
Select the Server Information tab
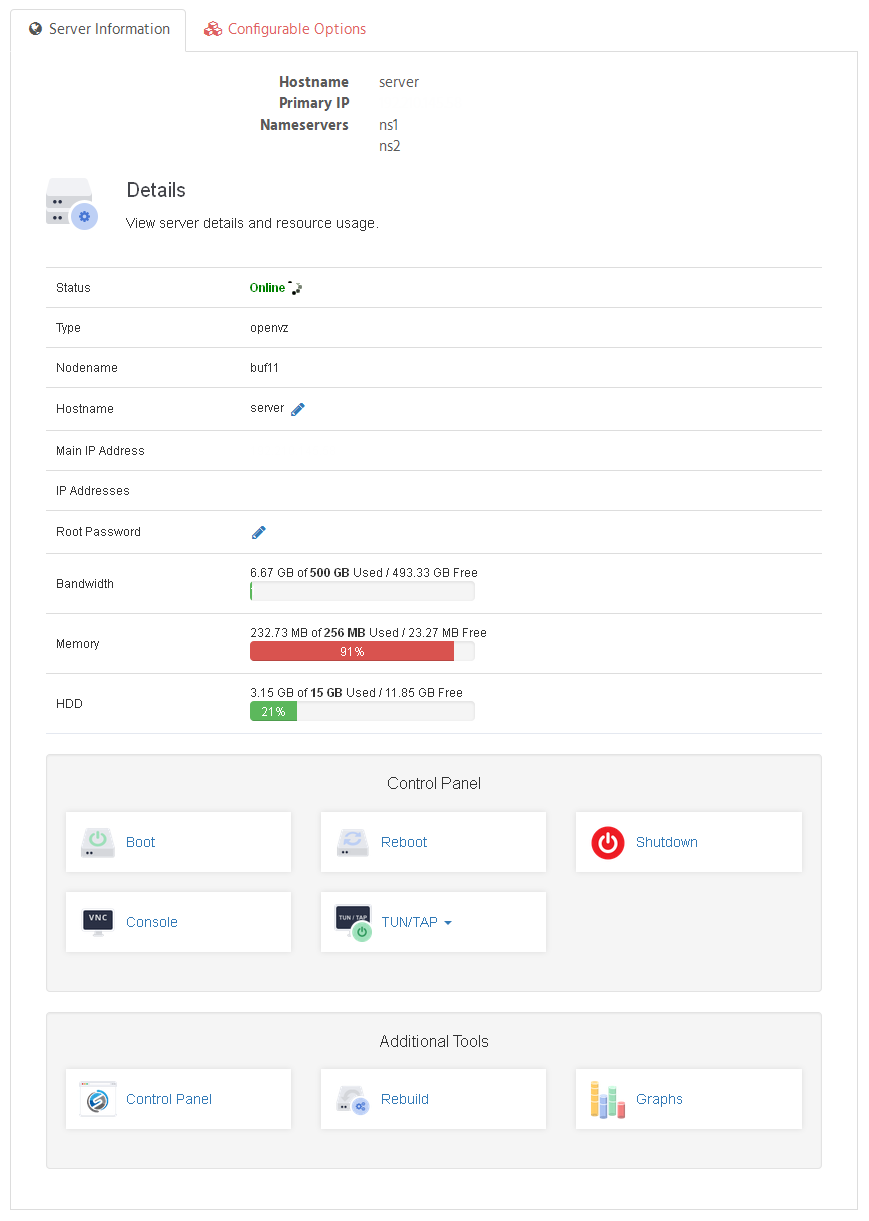99,29
